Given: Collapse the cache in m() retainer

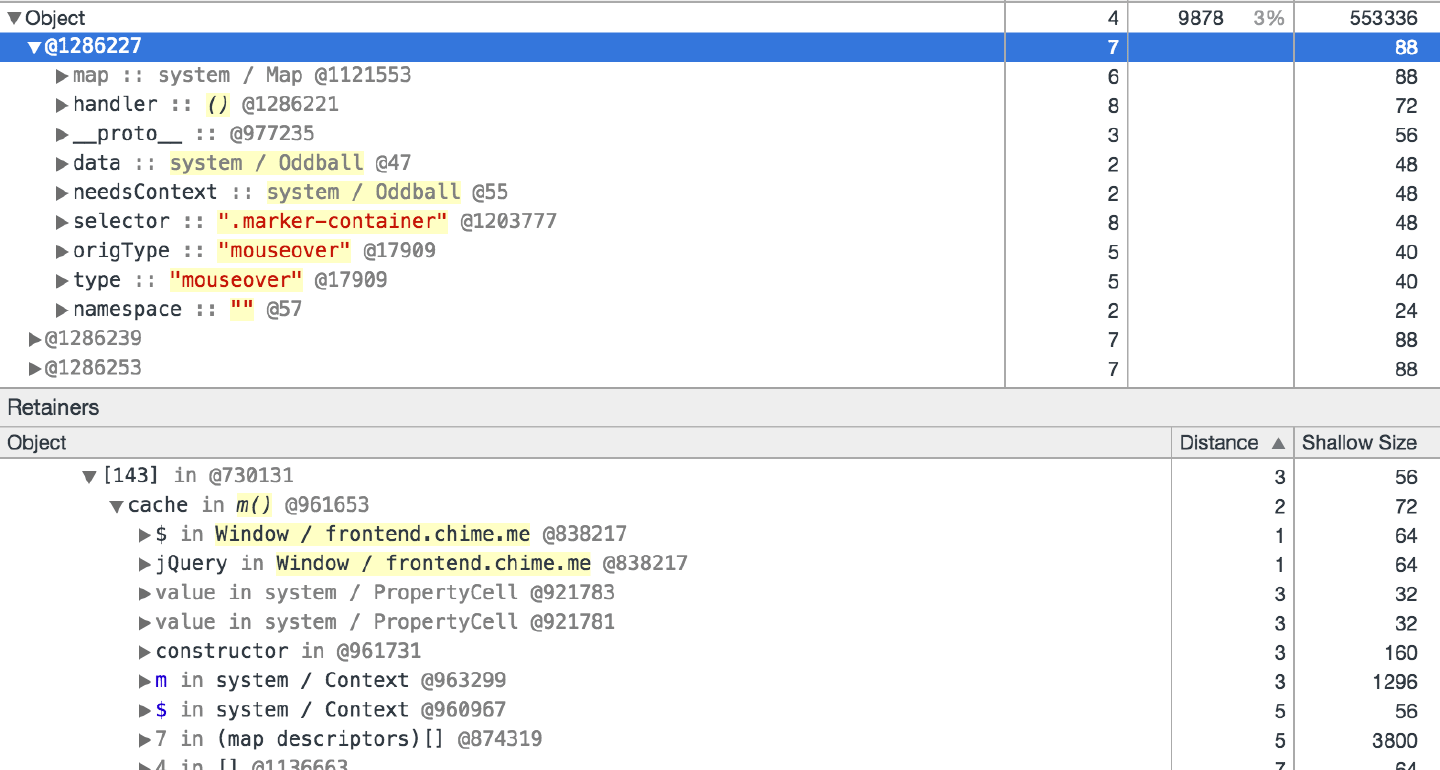Looking at the screenshot, I should tap(116, 506).
